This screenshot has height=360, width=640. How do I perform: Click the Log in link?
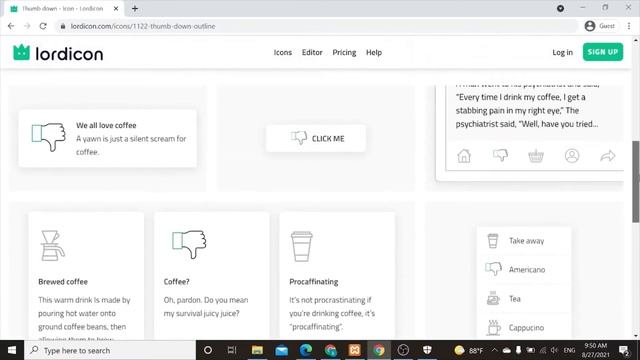(x=562, y=52)
